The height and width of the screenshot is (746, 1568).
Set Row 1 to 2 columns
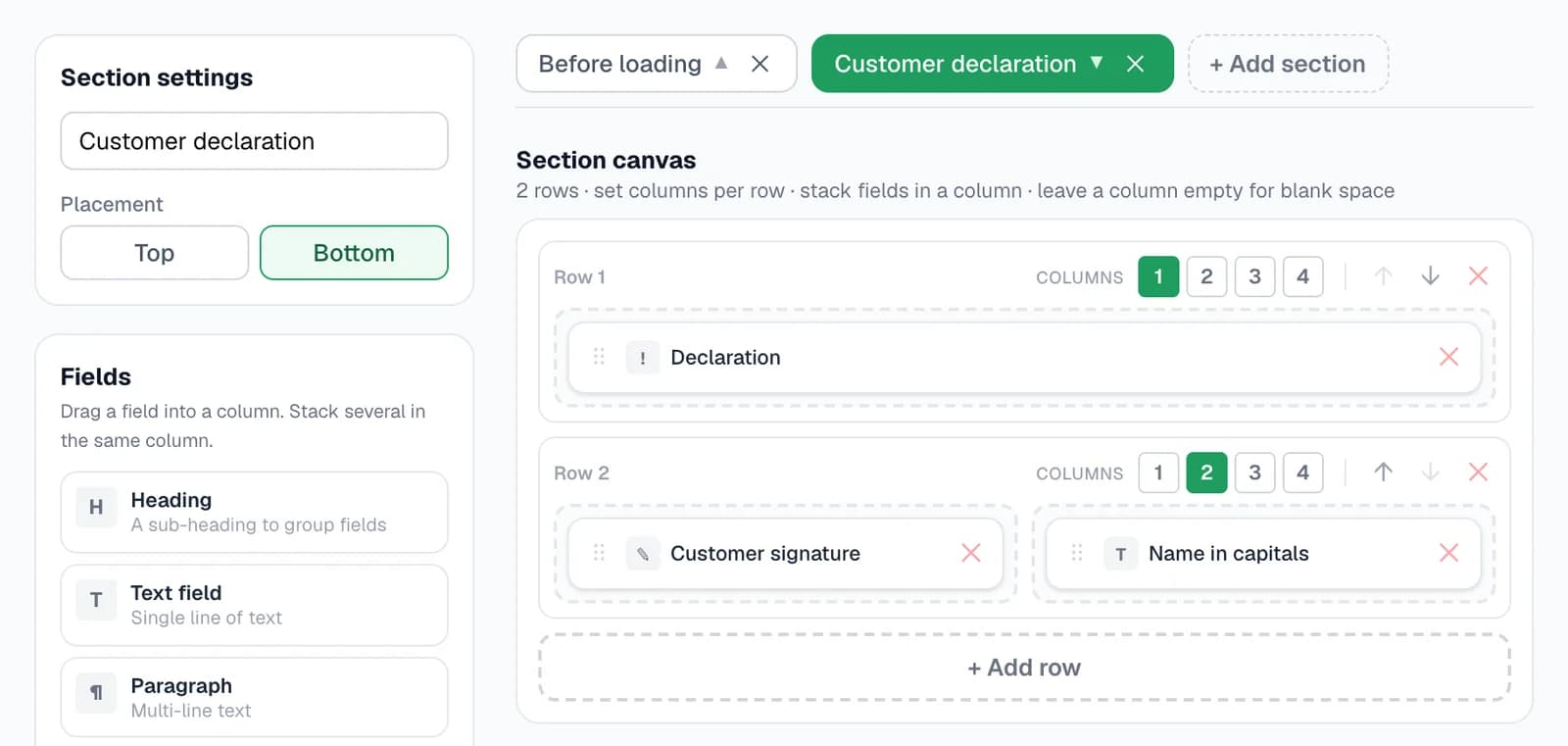point(1206,276)
